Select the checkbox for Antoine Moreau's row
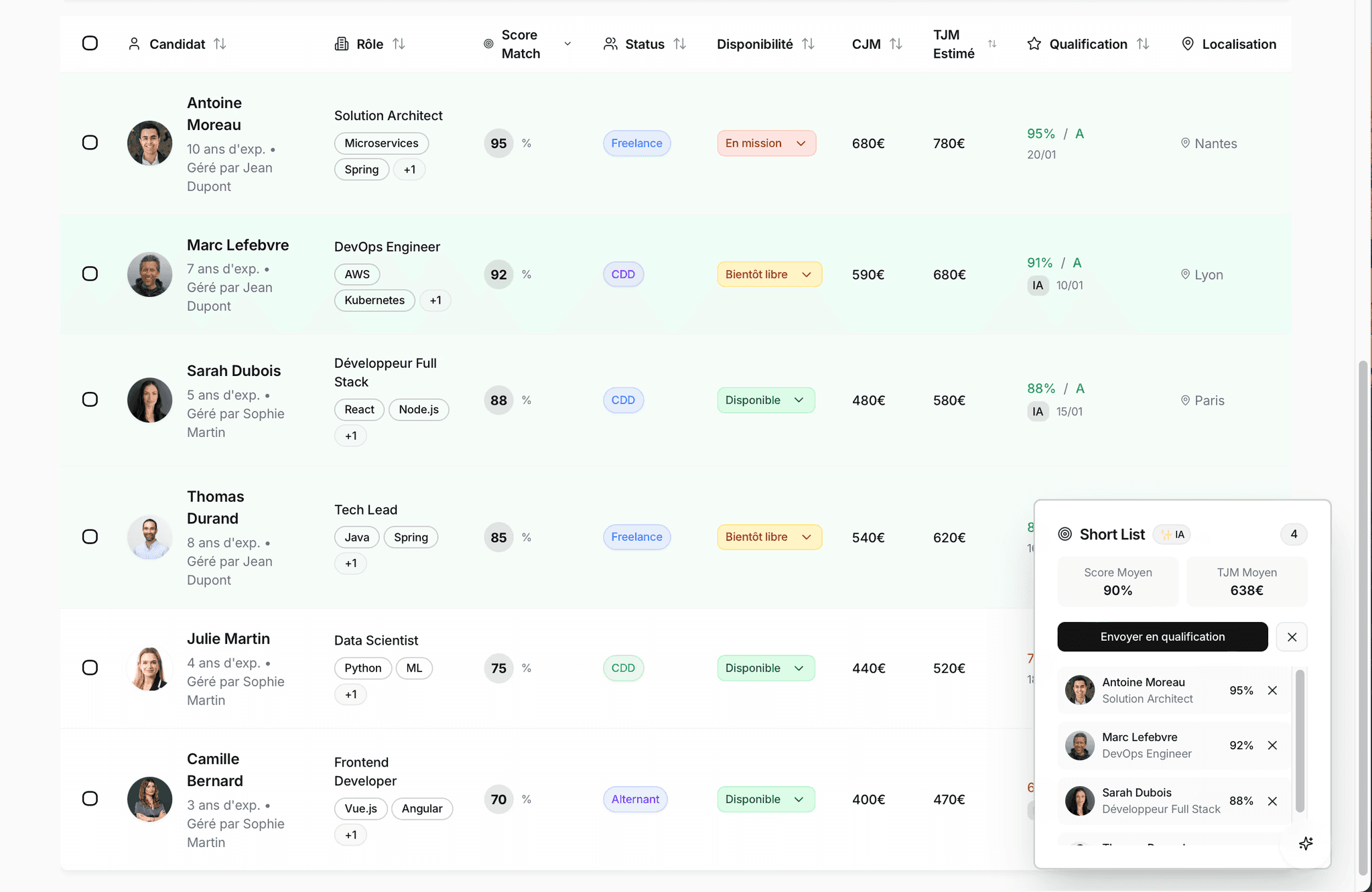Image resolution: width=1372 pixels, height=892 pixels. pos(90,143)
